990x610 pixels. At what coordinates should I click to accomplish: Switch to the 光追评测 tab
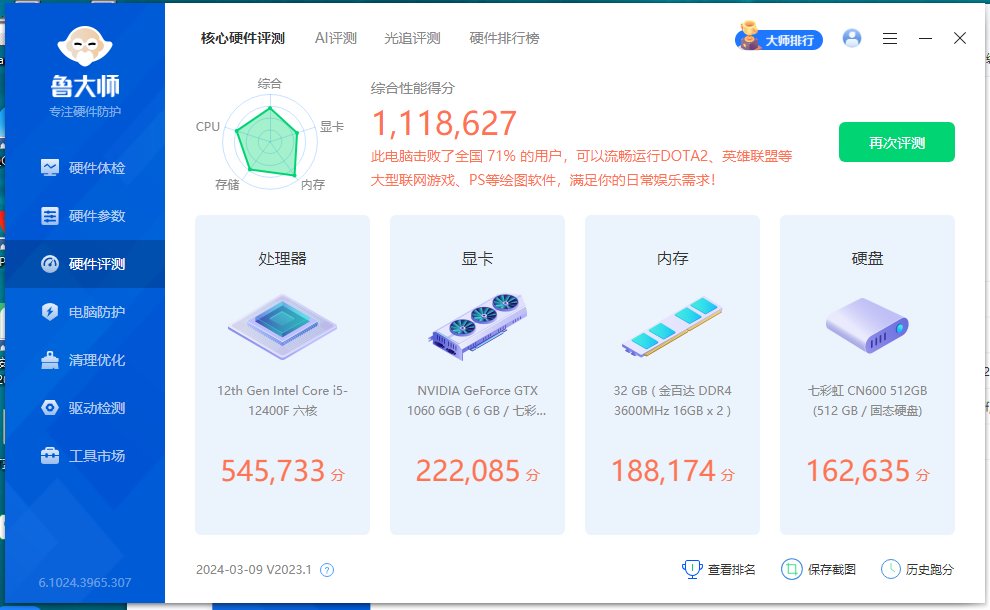412,39
